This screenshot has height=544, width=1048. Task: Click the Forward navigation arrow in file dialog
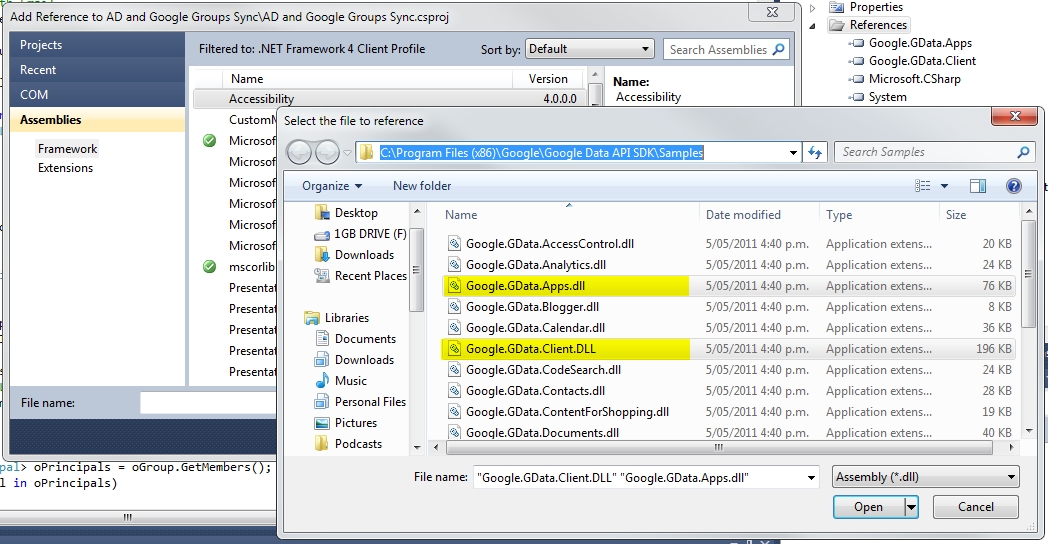pyautogui.click(x=327, y=153)
